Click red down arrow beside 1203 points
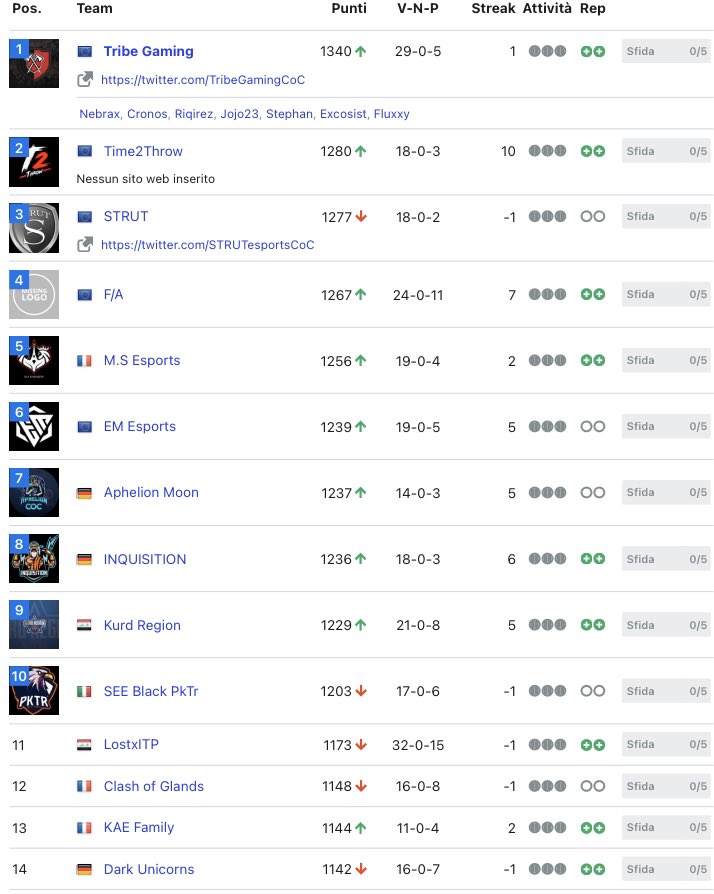Image resolution: width=714 pixels, height=894 pixels. coord(360,691)
